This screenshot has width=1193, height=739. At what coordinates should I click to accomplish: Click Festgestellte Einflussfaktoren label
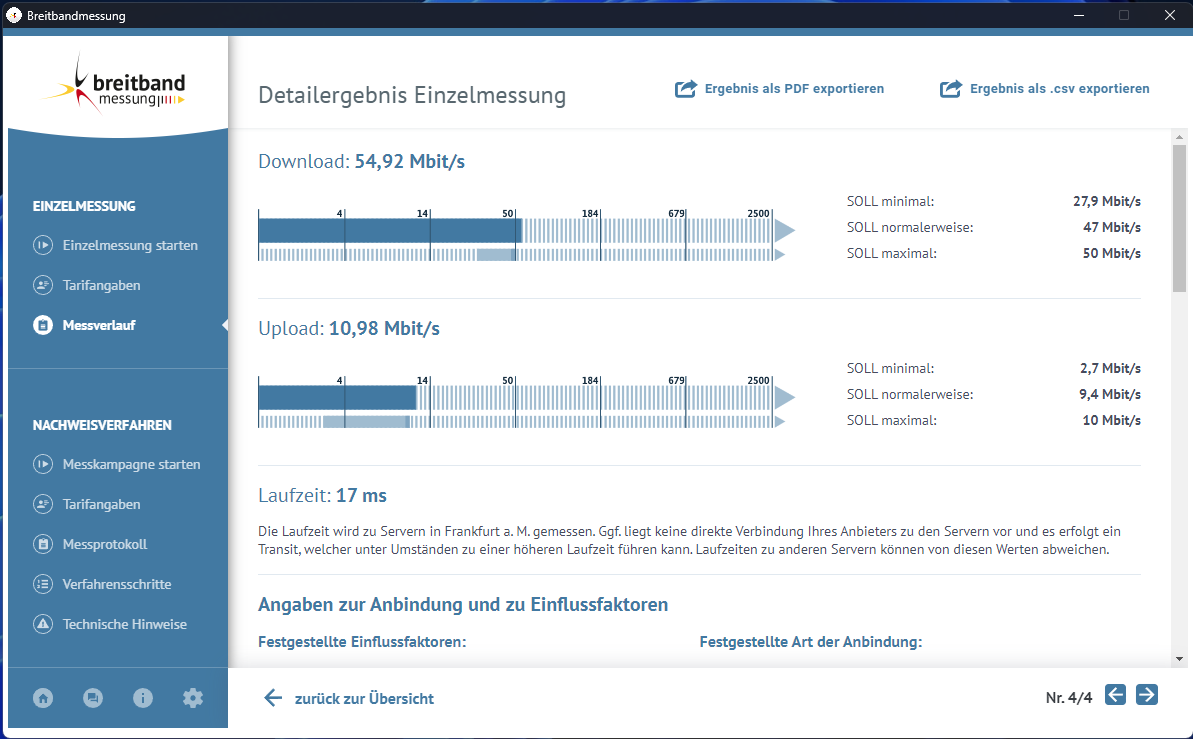[362, 642]
